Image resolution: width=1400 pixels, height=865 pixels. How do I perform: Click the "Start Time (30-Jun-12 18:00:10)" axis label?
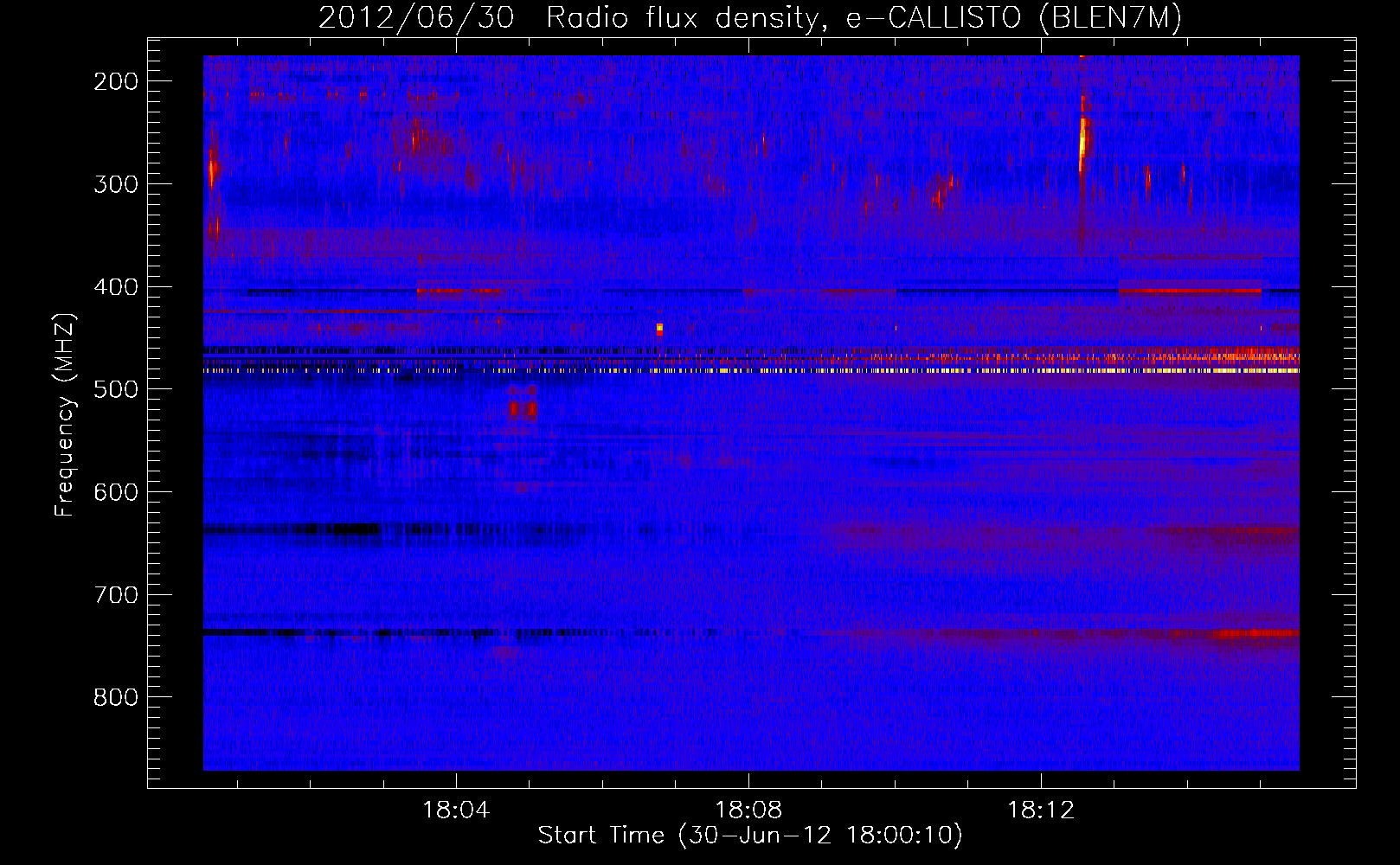click(749, 836)
